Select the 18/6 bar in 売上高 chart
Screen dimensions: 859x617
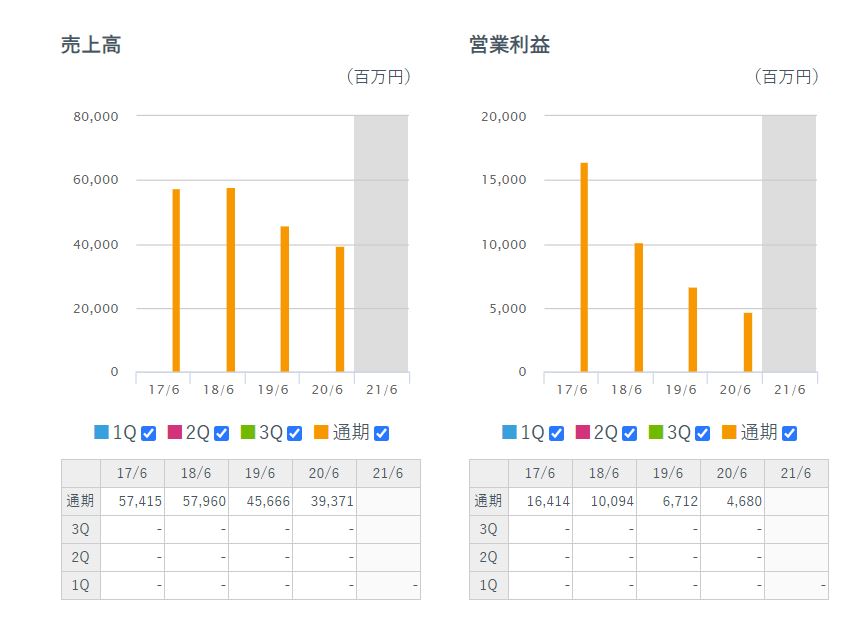click(x=231, y=280)
